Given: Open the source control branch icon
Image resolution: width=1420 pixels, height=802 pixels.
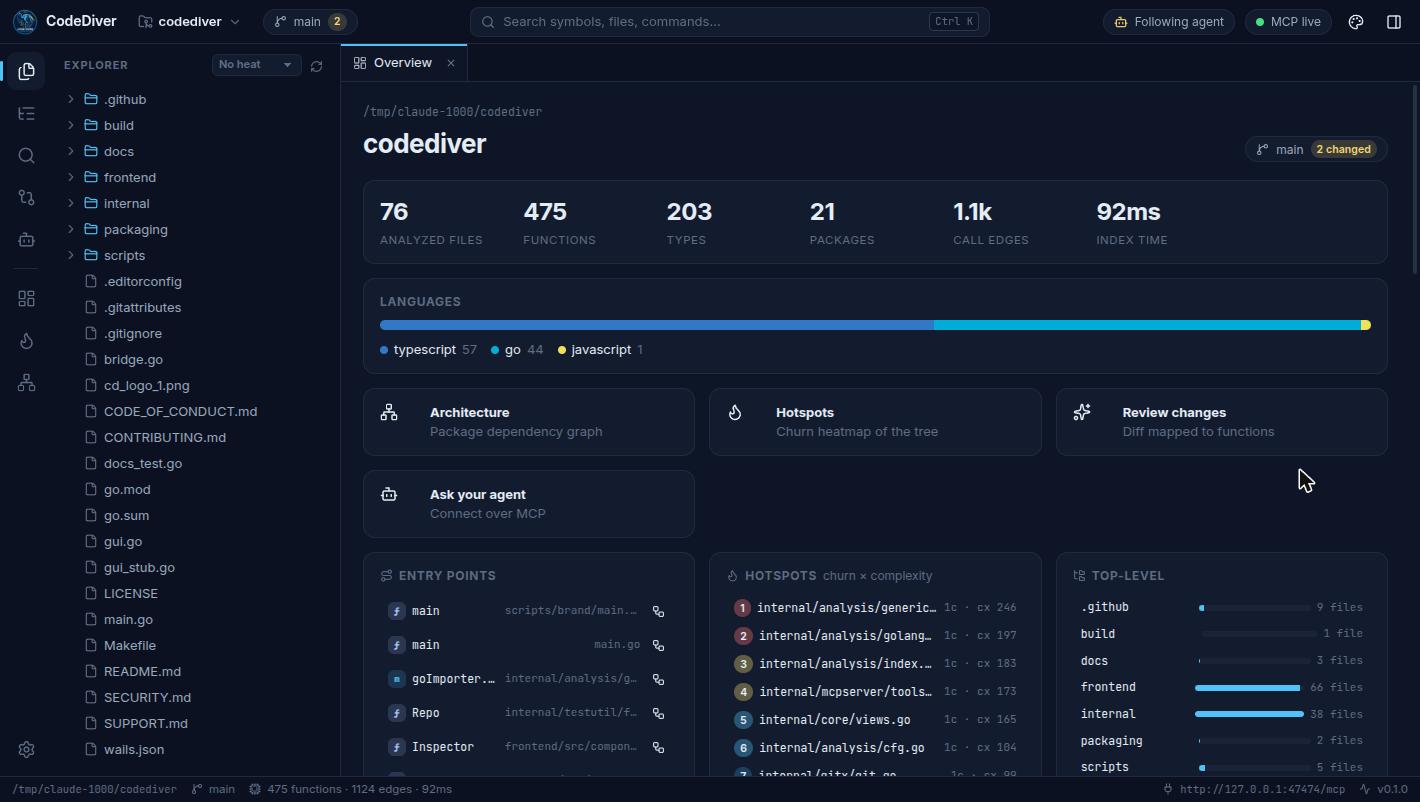Looking at the screenshot, I should click(x=27, y=197).
